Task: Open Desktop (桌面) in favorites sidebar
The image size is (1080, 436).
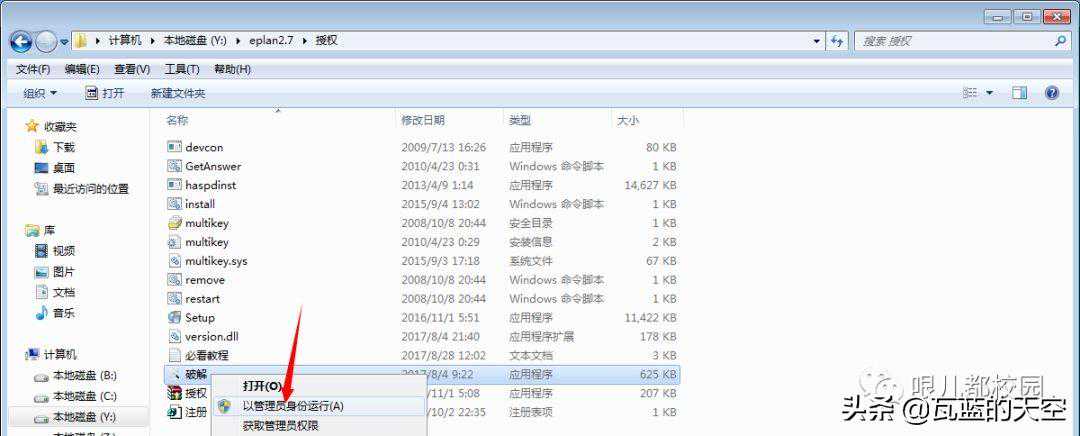Action: (63, 168)
